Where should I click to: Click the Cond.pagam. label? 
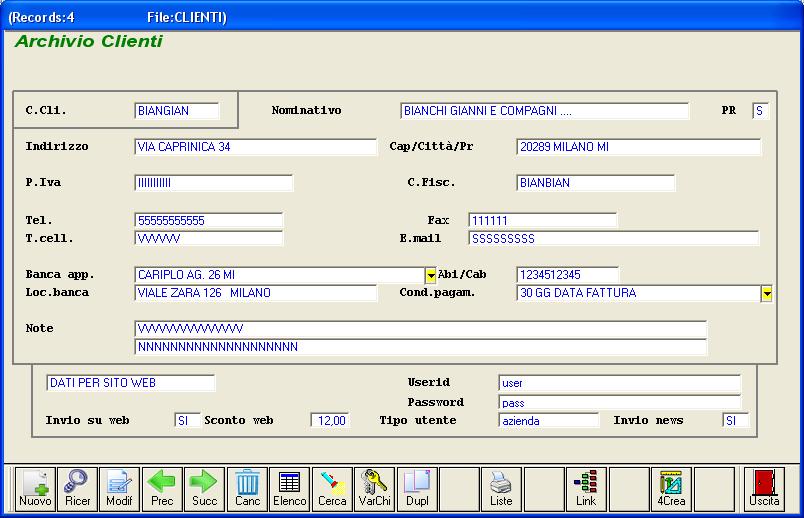437,293
